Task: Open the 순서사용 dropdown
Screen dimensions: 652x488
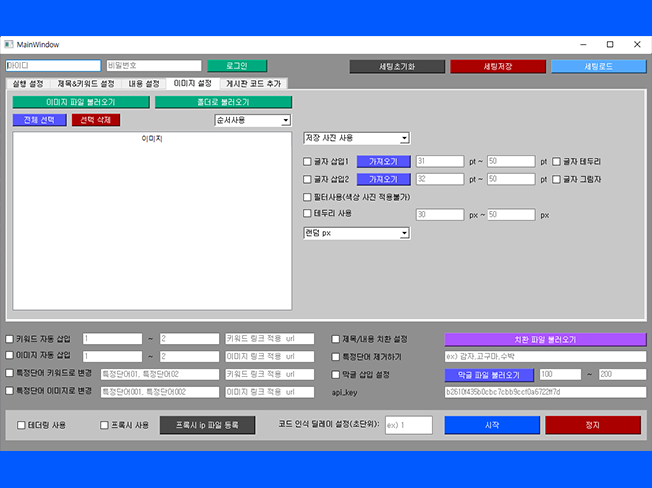Action: [252, 120]
